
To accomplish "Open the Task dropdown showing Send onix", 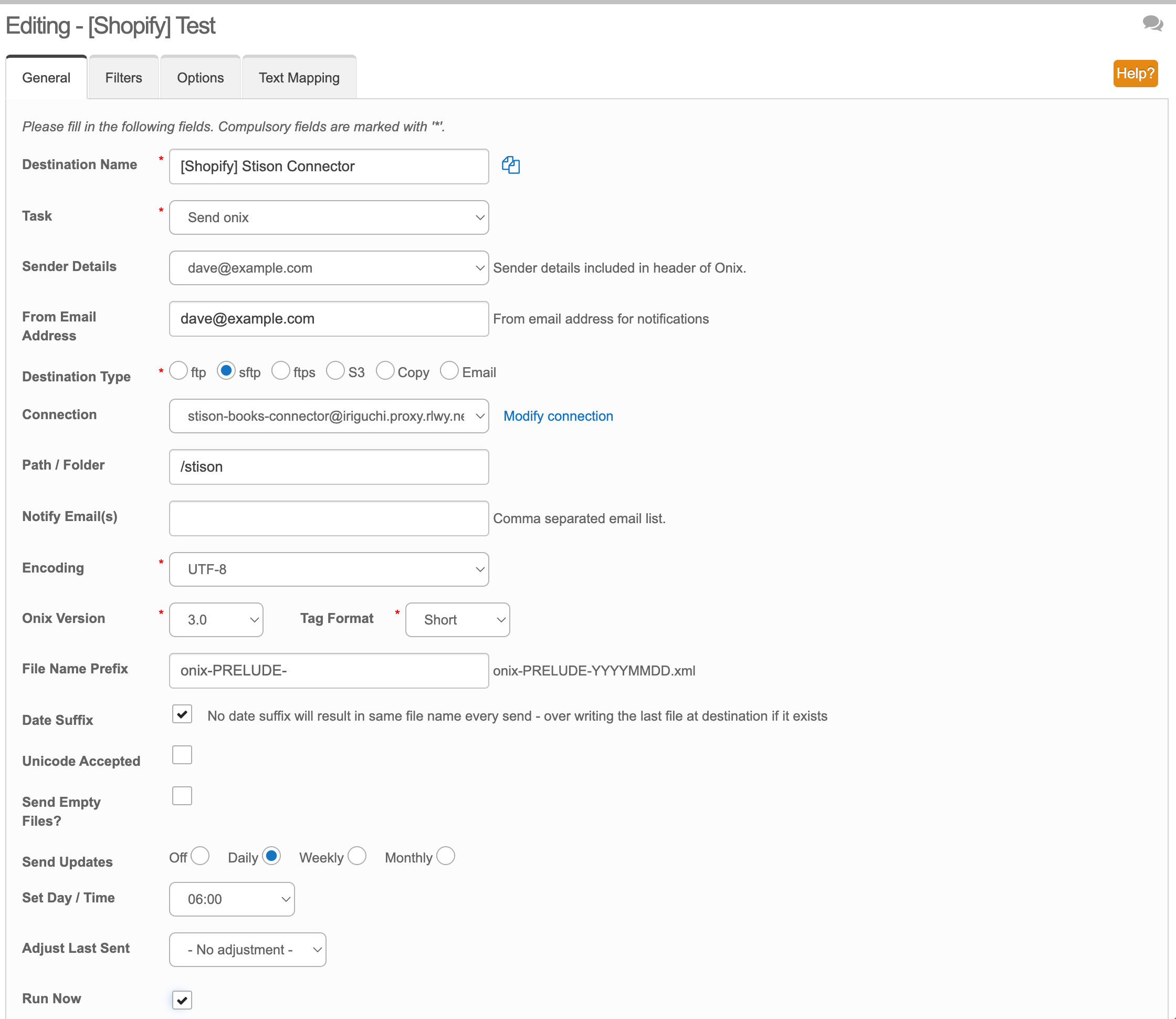I will tap(329, 218).
